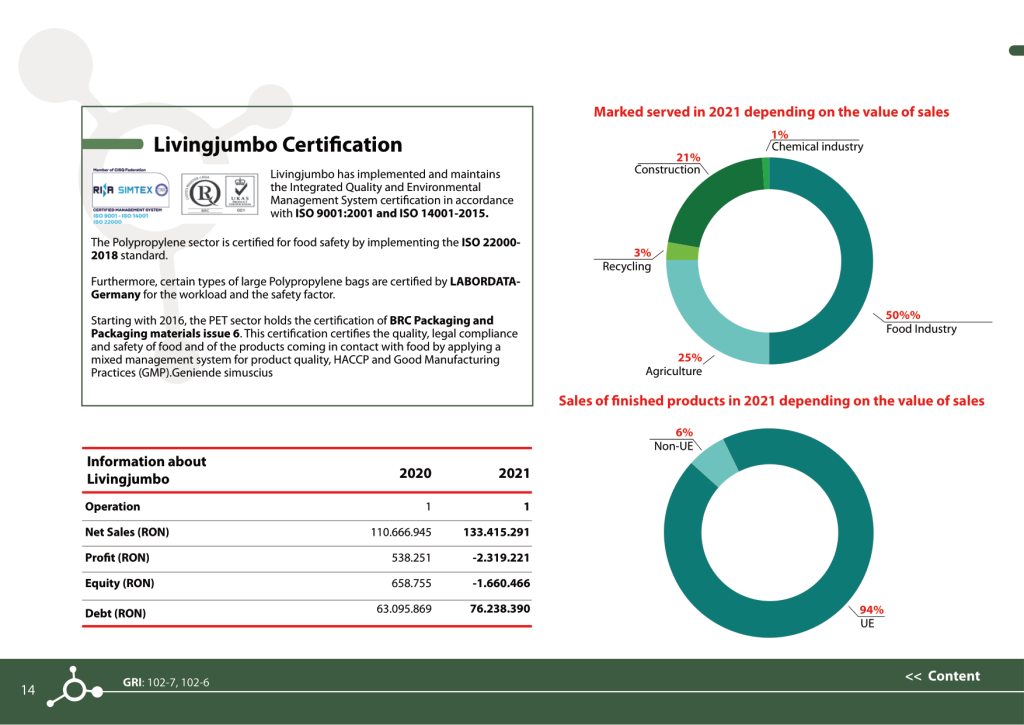This screenshot has height=725, width=1024.
Task: Go back via the << Content link
Action: 942,676
